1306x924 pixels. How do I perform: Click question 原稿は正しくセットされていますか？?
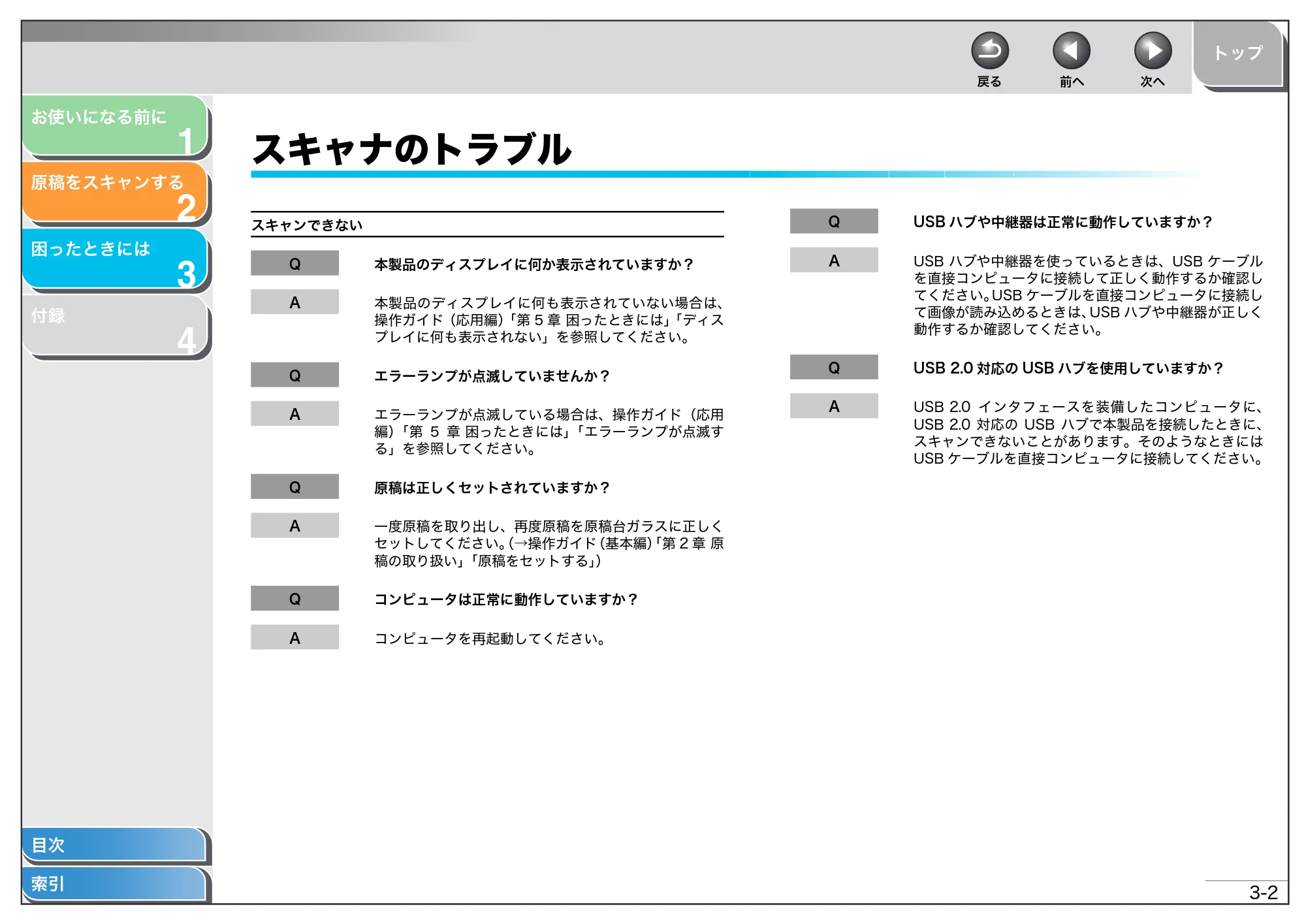pyautogui.click(x=492, y=487)
